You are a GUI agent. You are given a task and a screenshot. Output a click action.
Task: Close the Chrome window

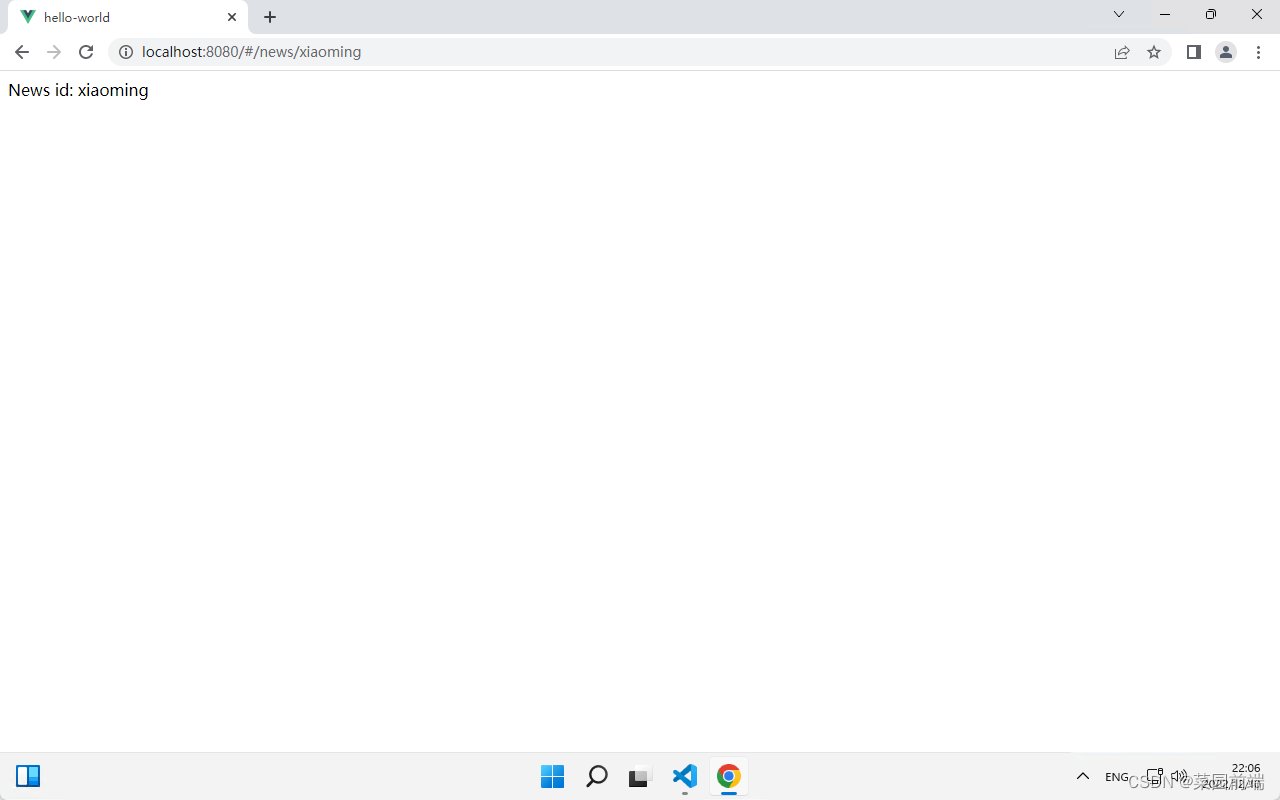pos(1257,14)
